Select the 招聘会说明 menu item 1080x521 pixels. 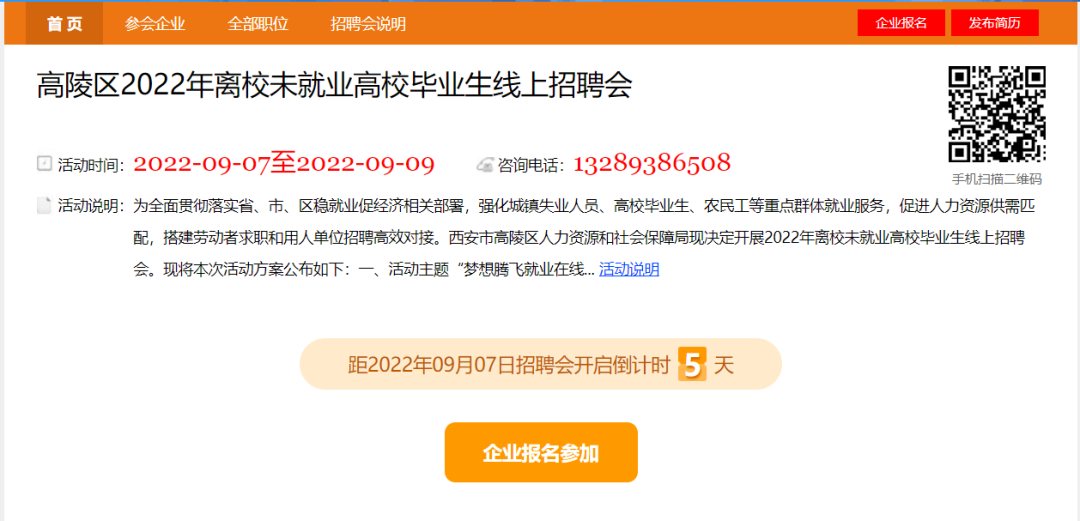(368, 23)
